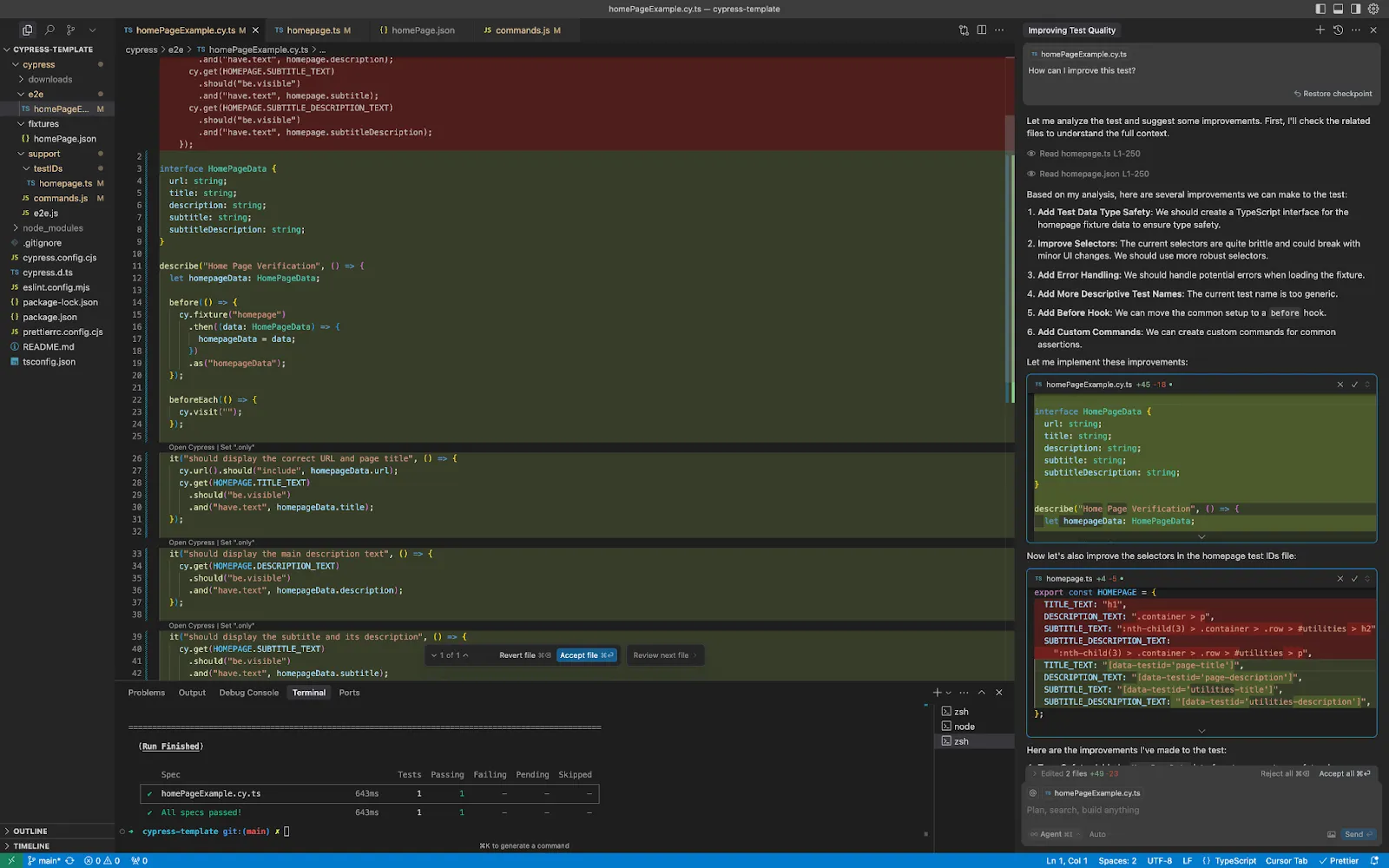Accept homePageExample.cy.ts diff checkmark in chat
This screenshot has height=868, width=1389.
1354,385
